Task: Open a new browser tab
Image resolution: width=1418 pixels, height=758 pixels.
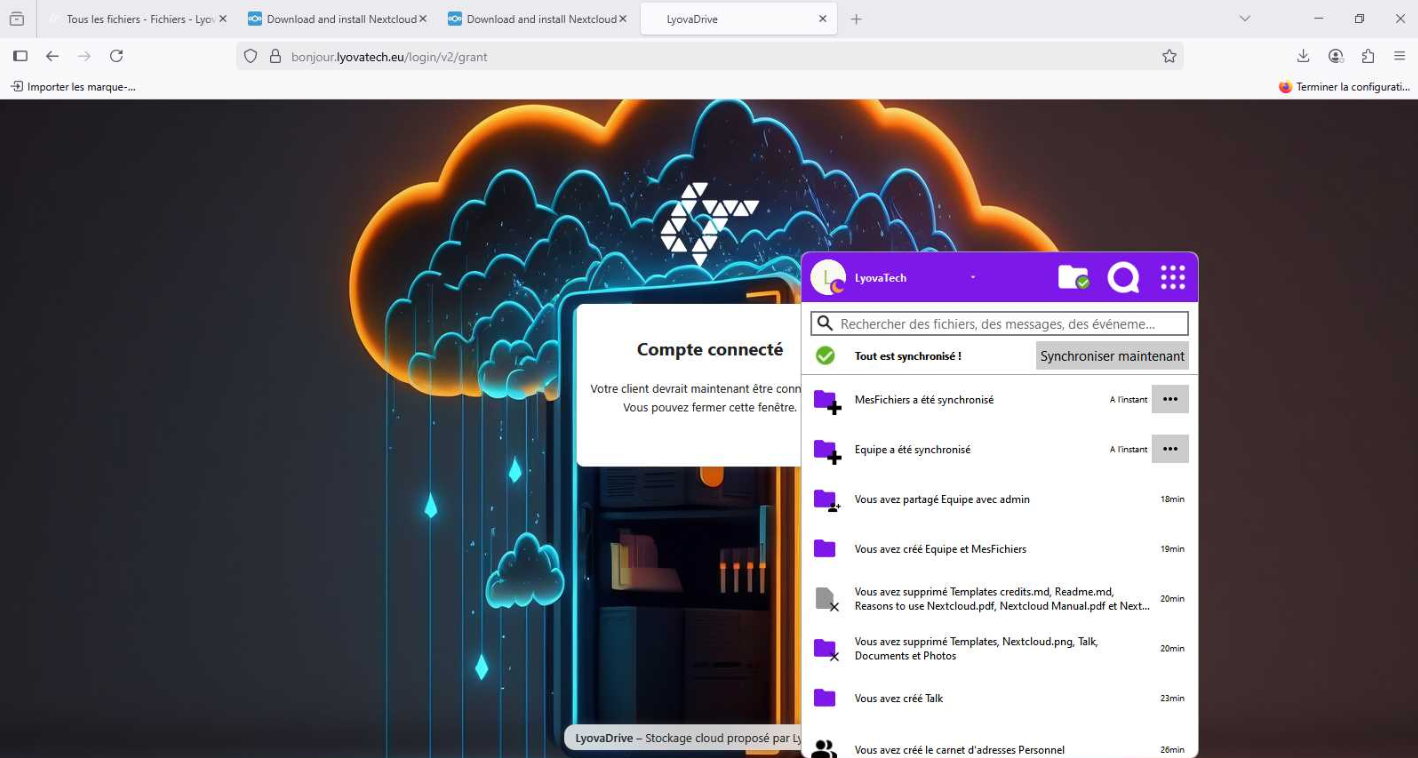Action: click(x=856, y=19)
